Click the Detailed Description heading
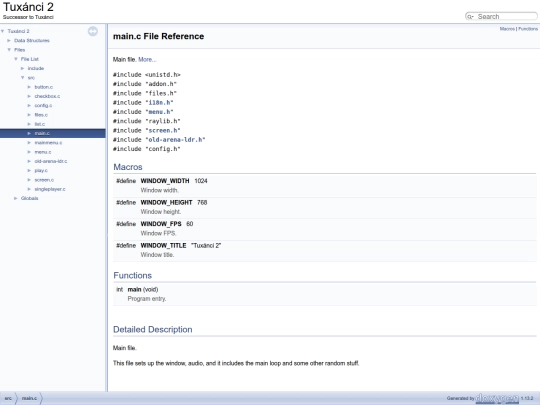 coord(153,330)
